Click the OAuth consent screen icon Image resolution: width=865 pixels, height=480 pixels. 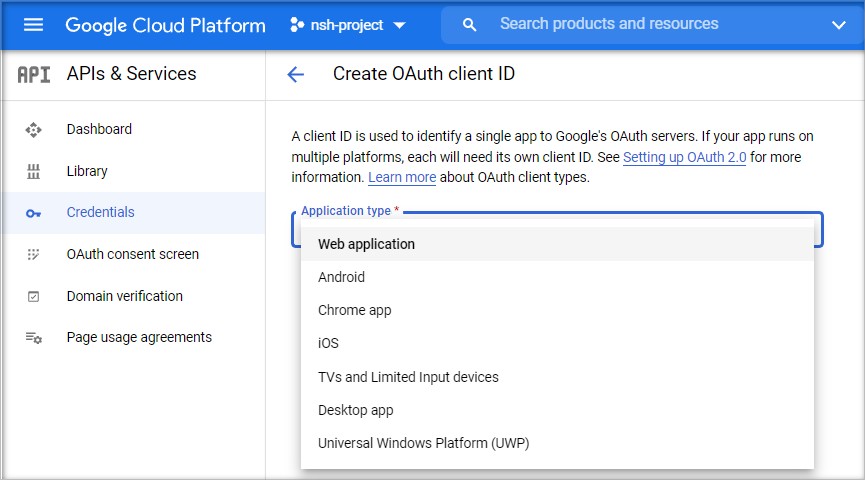tap(33, 254)
